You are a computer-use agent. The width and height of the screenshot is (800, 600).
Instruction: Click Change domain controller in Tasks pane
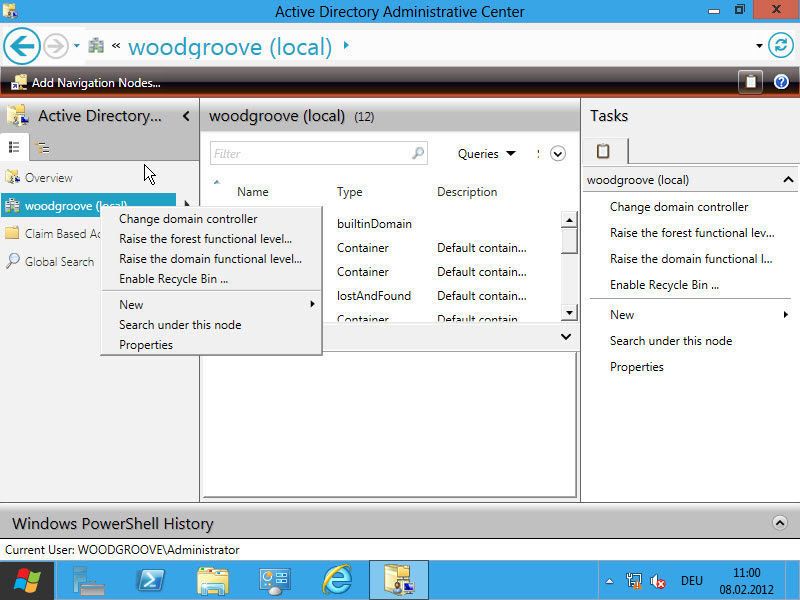click(679, 207)
